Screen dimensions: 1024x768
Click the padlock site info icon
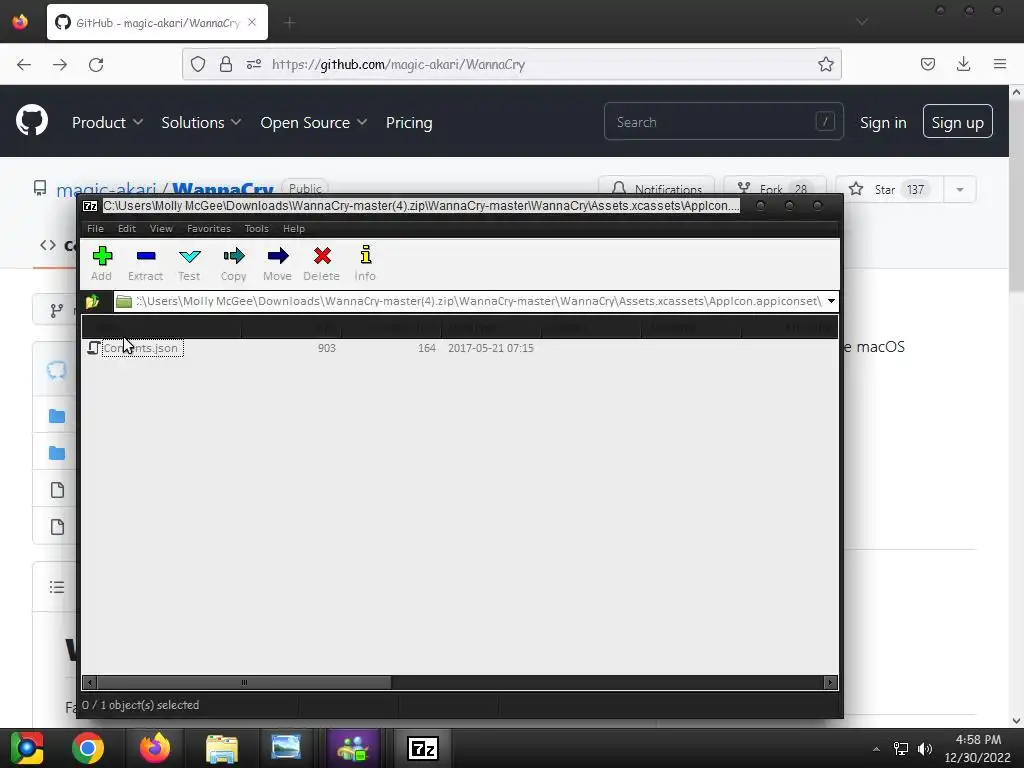[x=226, y=64]
